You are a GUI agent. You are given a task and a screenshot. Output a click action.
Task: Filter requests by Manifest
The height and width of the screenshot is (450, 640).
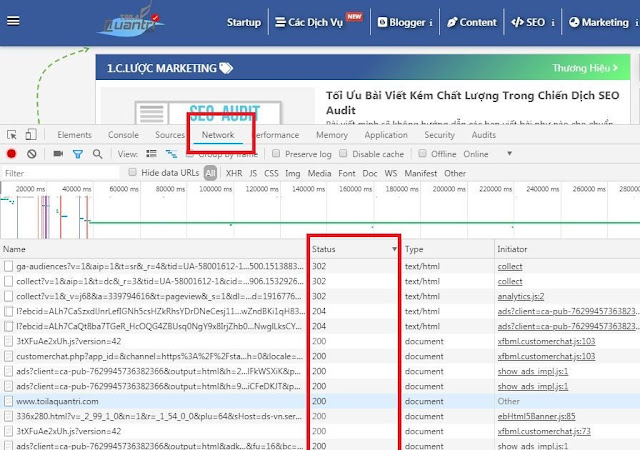(x=420, y=173)
